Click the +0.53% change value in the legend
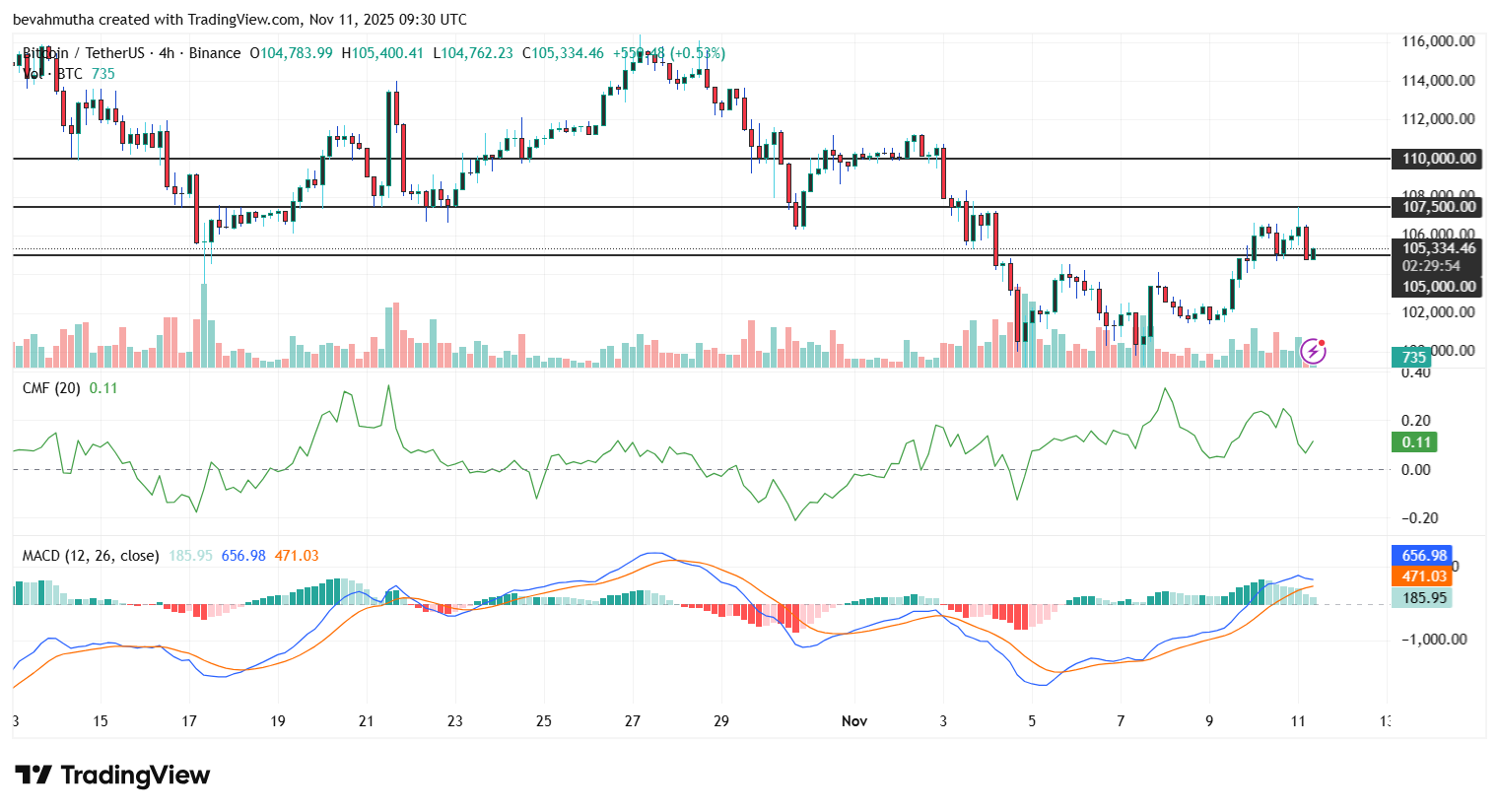1499x812 pixels. point(698,53)
